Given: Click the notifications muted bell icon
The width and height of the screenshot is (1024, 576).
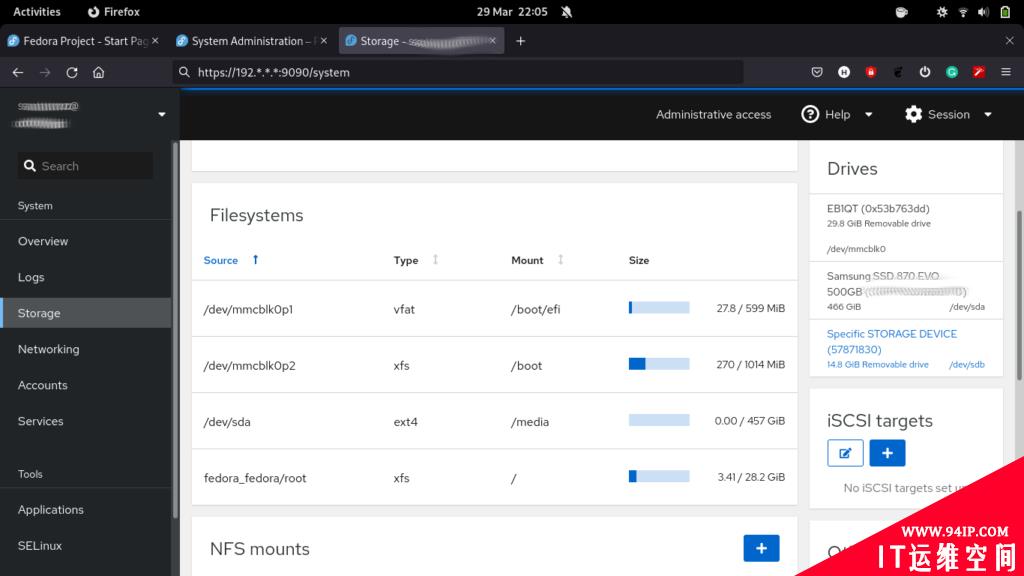Looking at the screenshot, I should pyautogui.click(x=567, y=12).
